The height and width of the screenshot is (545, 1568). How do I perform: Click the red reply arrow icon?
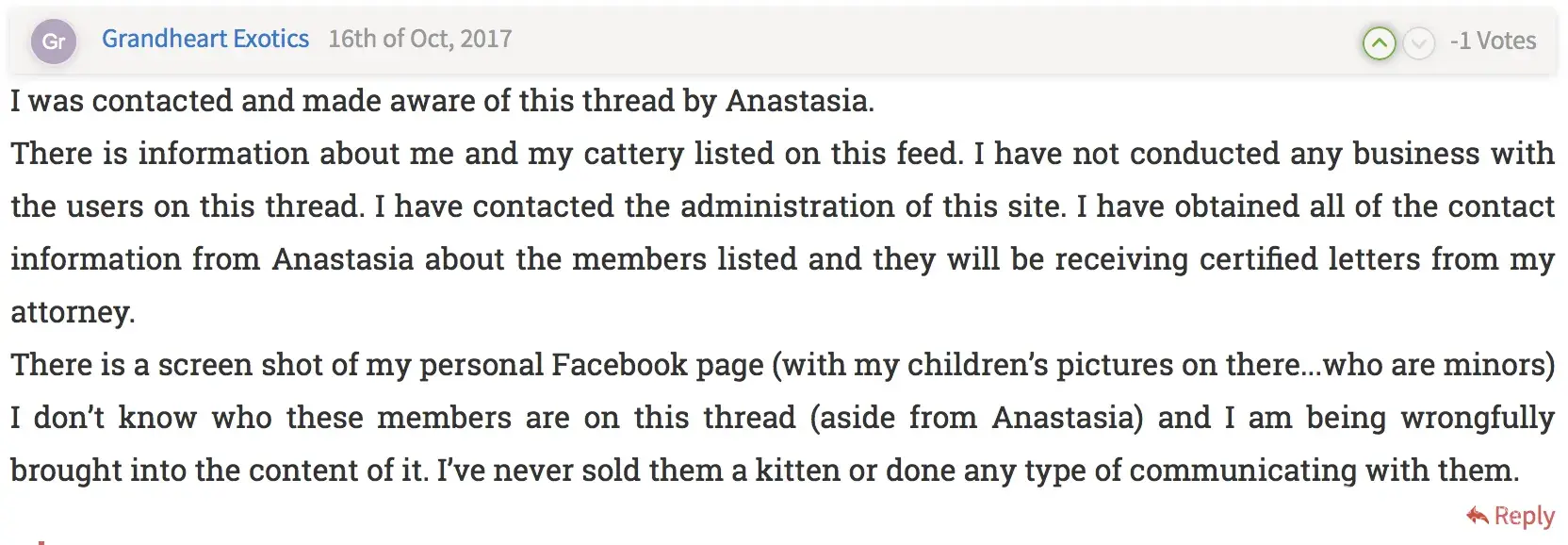point(1477,516)
